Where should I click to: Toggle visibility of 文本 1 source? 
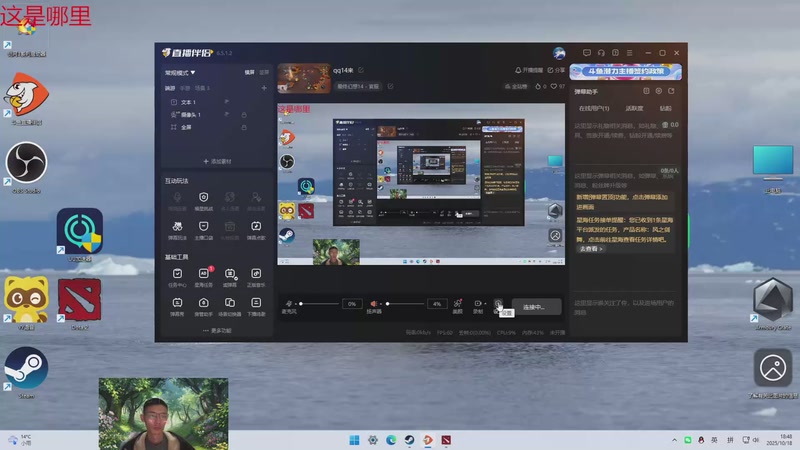coord(227,102)
